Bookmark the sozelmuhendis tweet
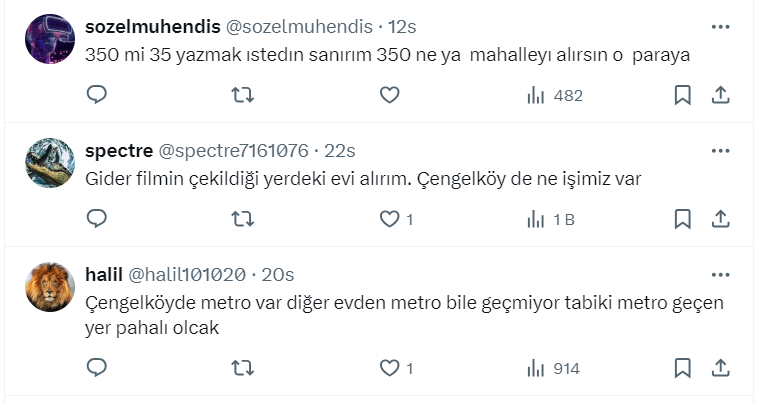The image size is (758, 403). [682, 95]
